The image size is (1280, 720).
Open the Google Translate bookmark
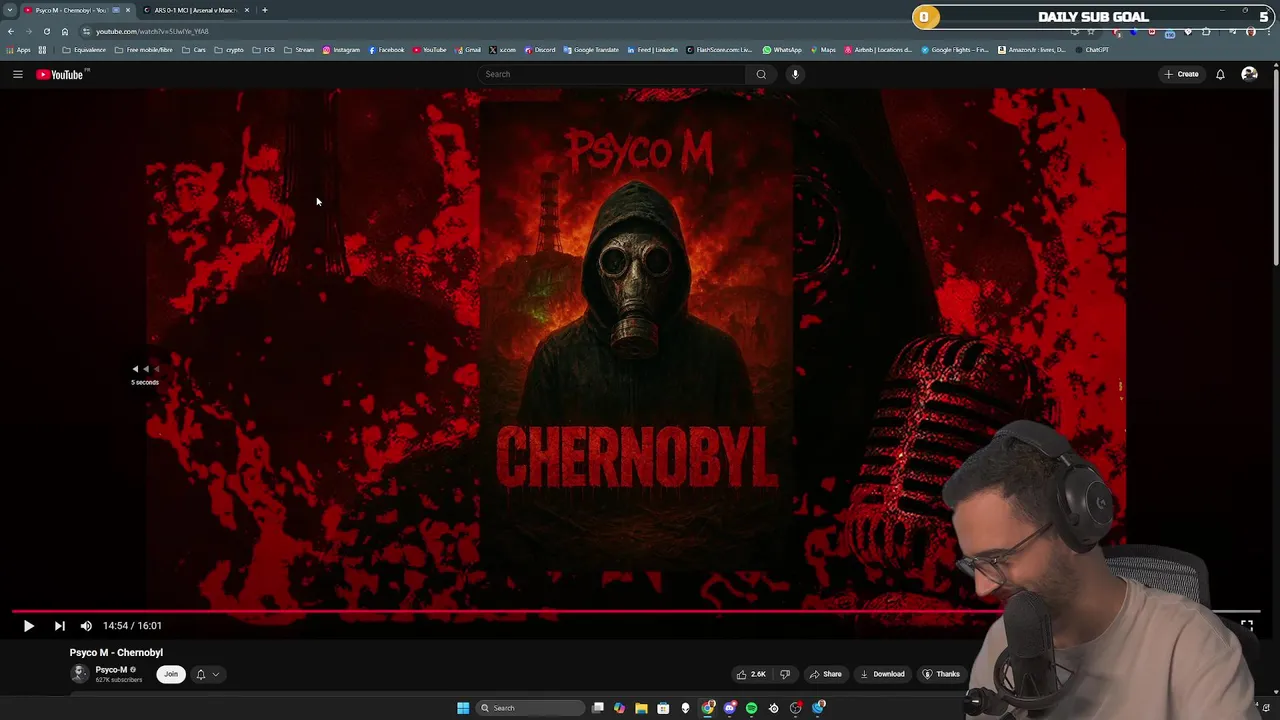click(591, 50)
